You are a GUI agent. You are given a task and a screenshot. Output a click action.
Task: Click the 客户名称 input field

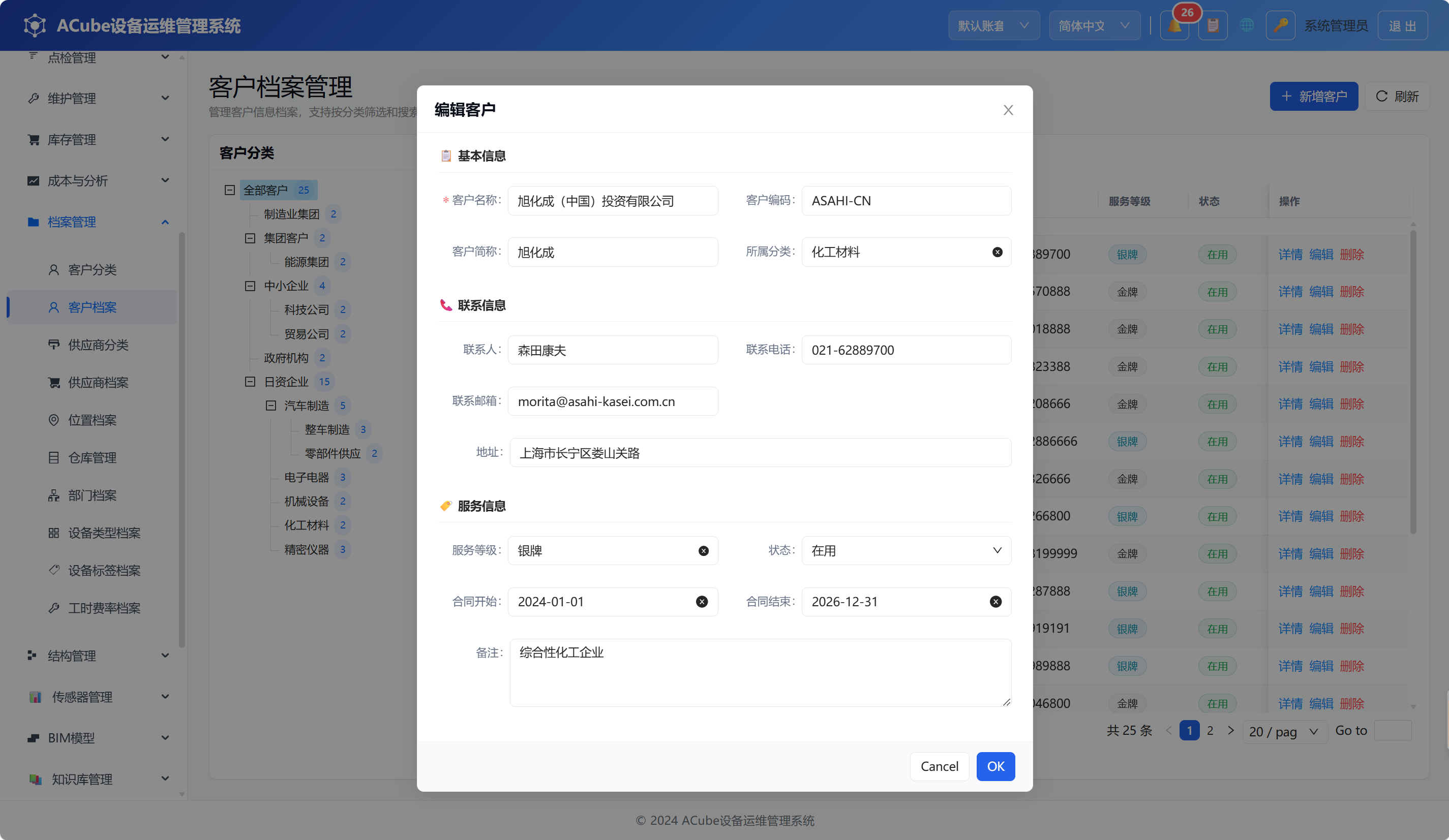[612, 201]
